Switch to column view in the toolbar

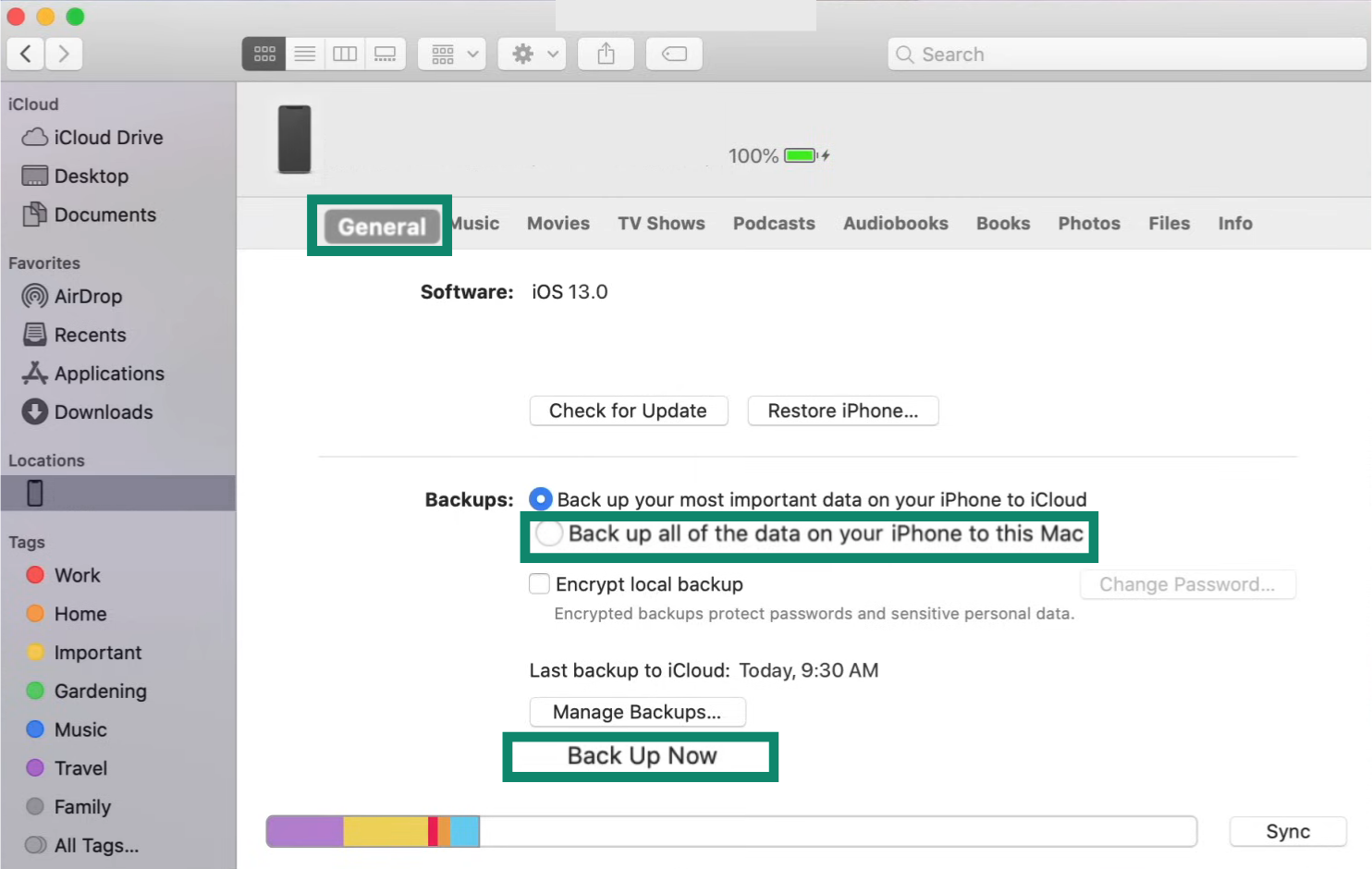tap(345, 54)
